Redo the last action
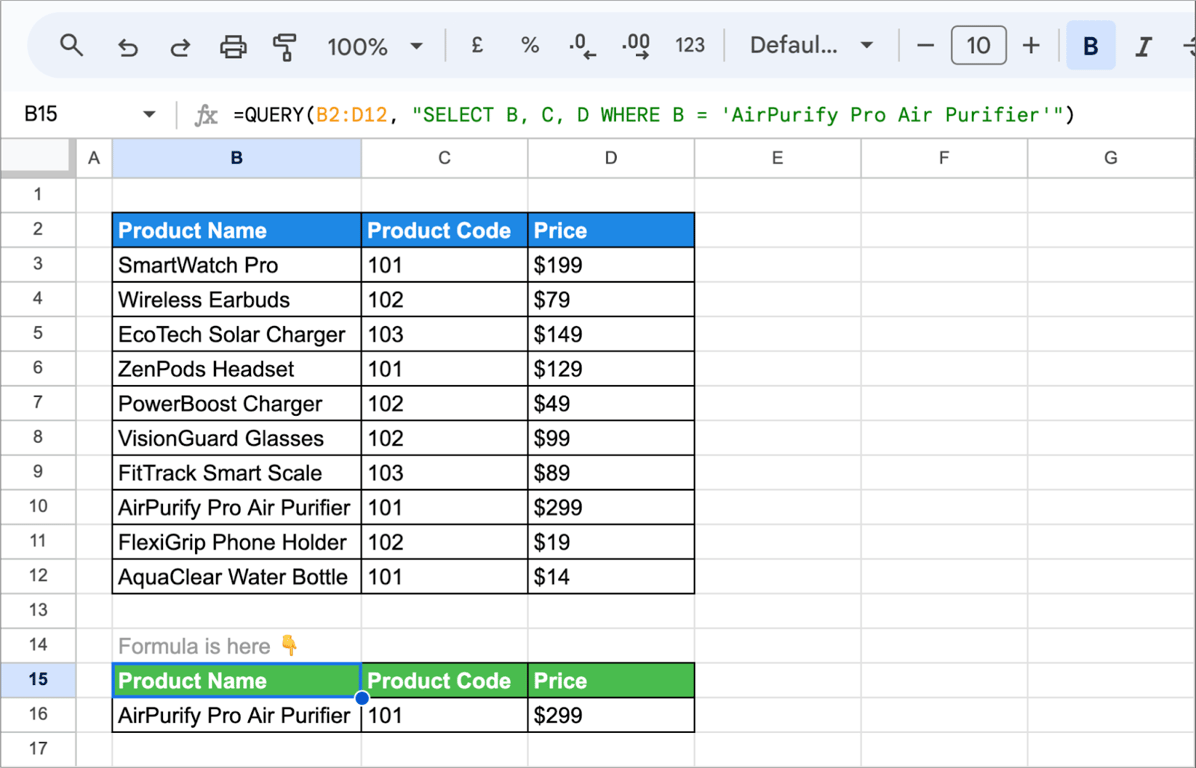 click(x=180, y=47)
